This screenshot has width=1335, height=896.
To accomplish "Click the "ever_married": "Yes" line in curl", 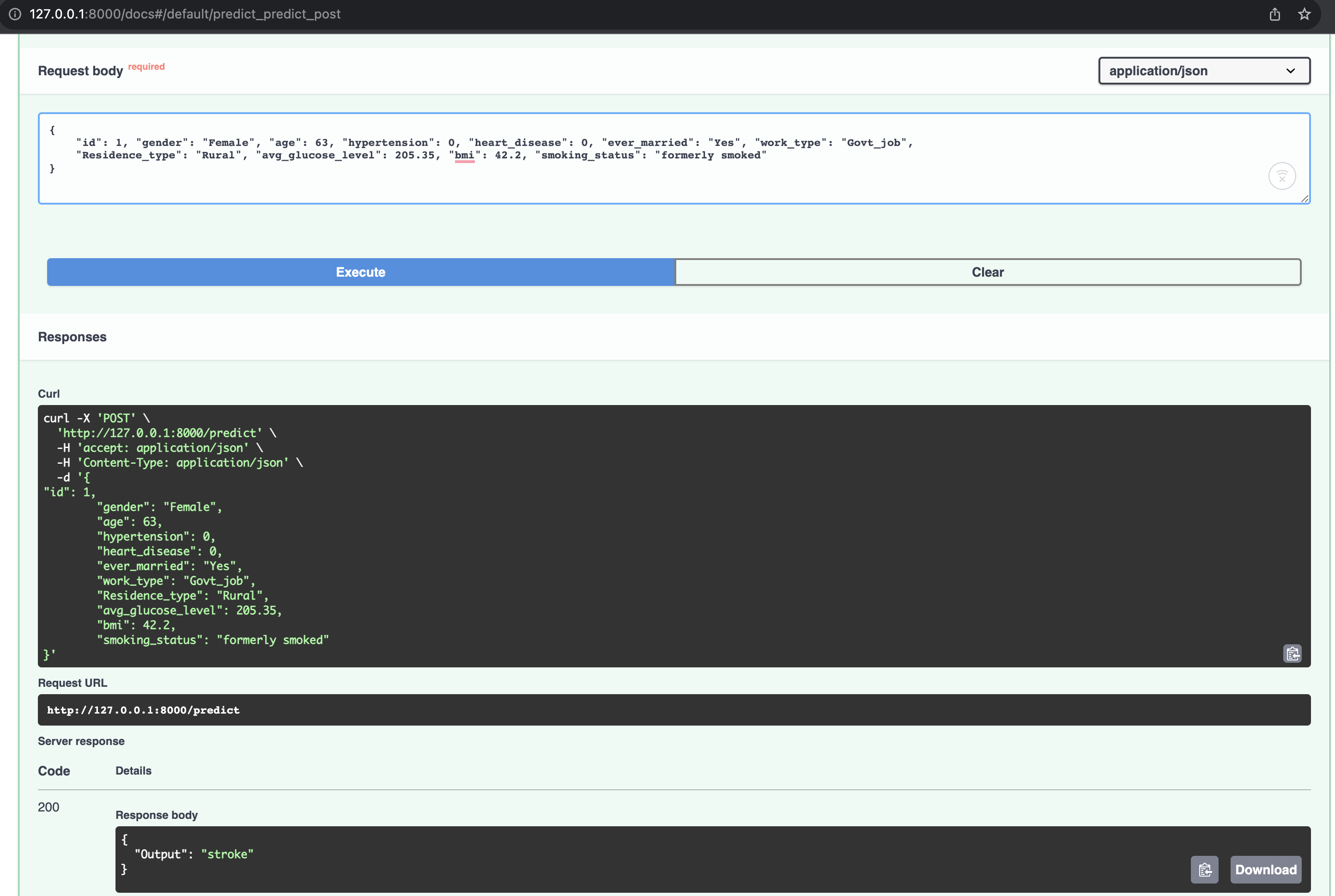I will (x=169, y=566).
